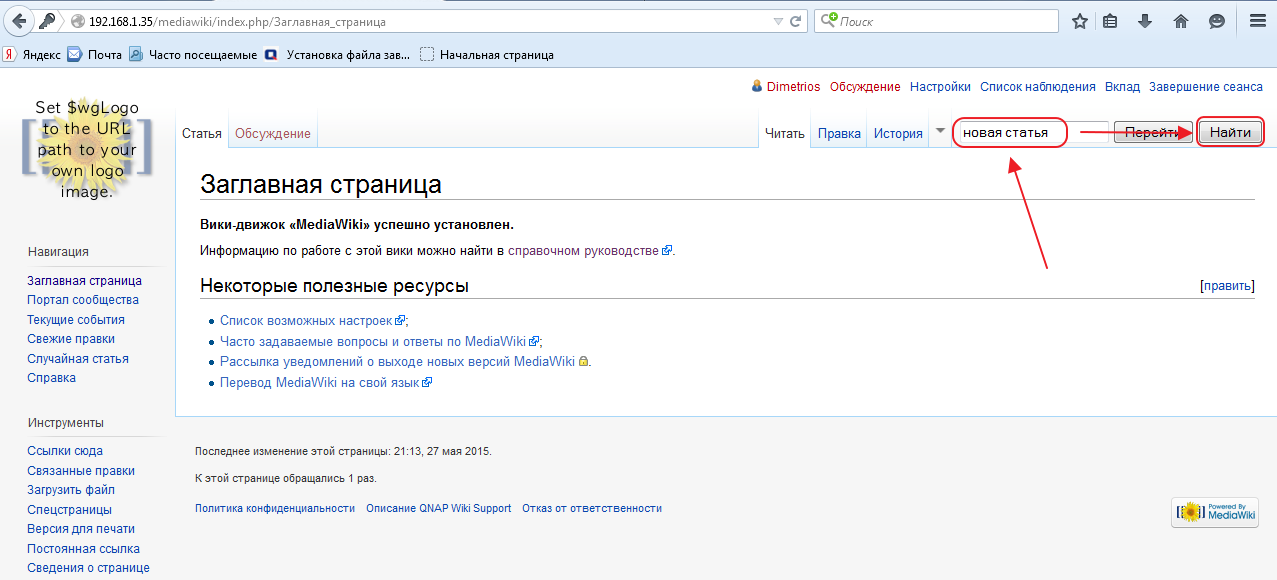
Task: Open the Почта bookmark
Action: coord(95,55)
